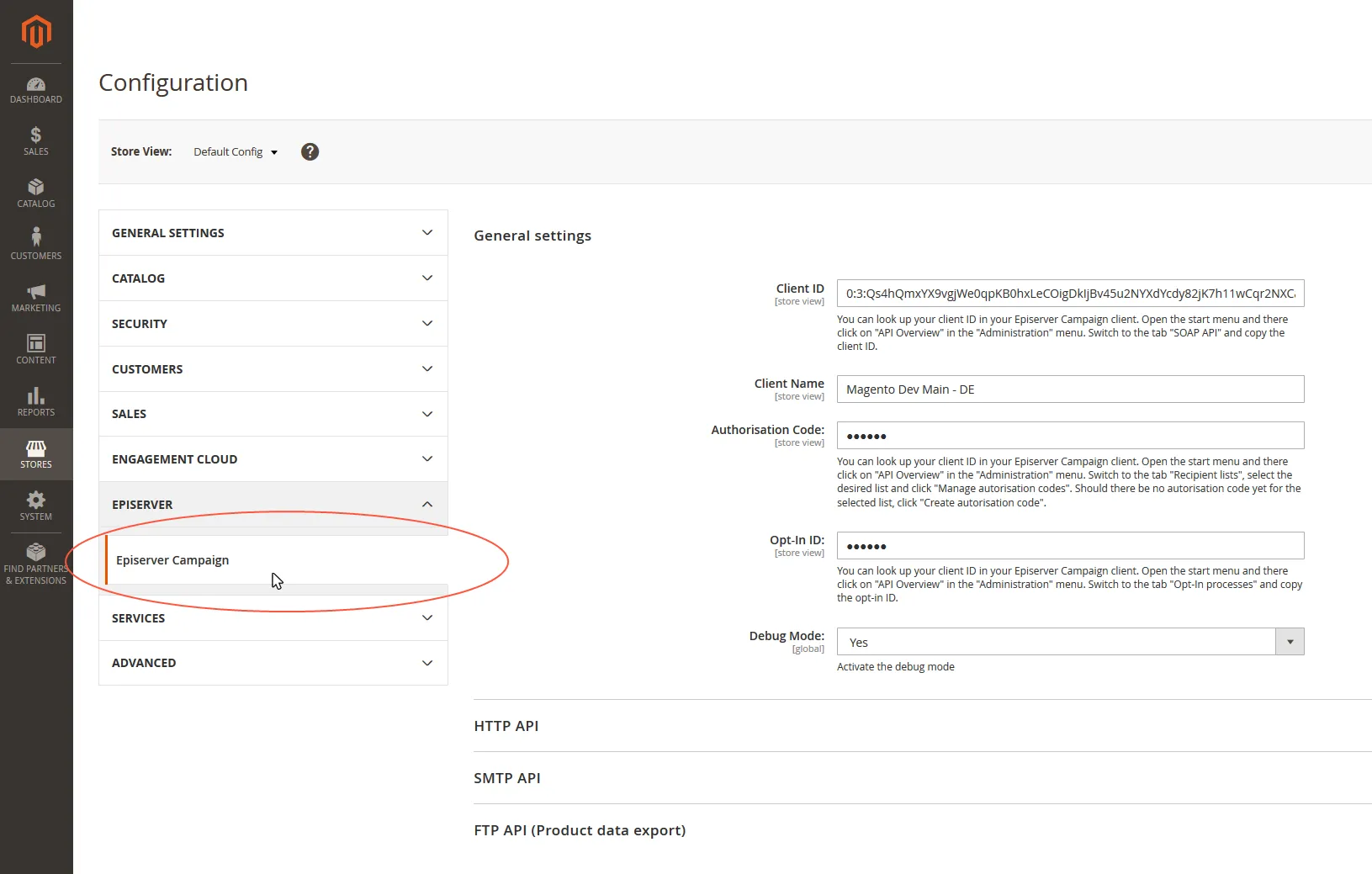The image size is (1372, 874).
Task: Open the Catalog sidebar menu
Action: pyautogui.click(x=36, y=193)
